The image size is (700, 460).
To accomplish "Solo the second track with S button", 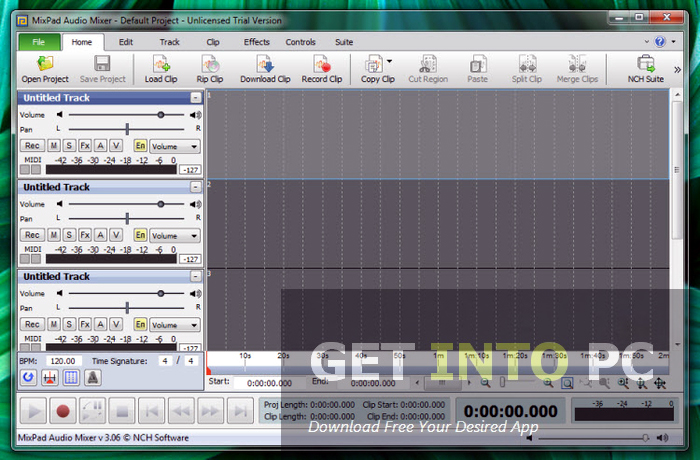I will point(69,235).
